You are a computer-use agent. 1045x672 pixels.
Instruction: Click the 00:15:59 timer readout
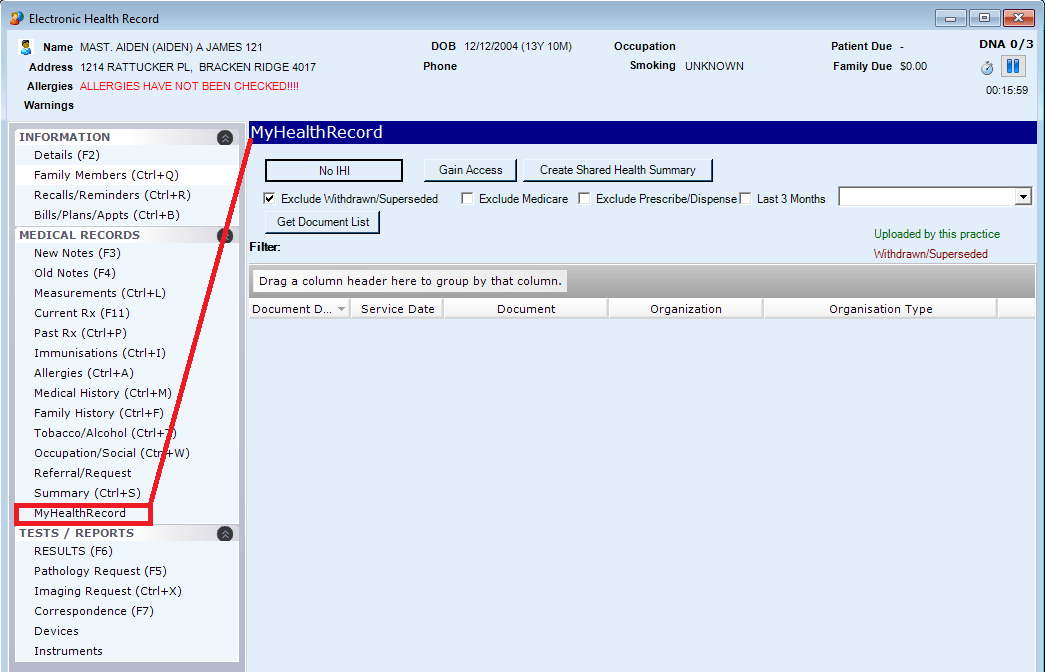[1006, 90]
